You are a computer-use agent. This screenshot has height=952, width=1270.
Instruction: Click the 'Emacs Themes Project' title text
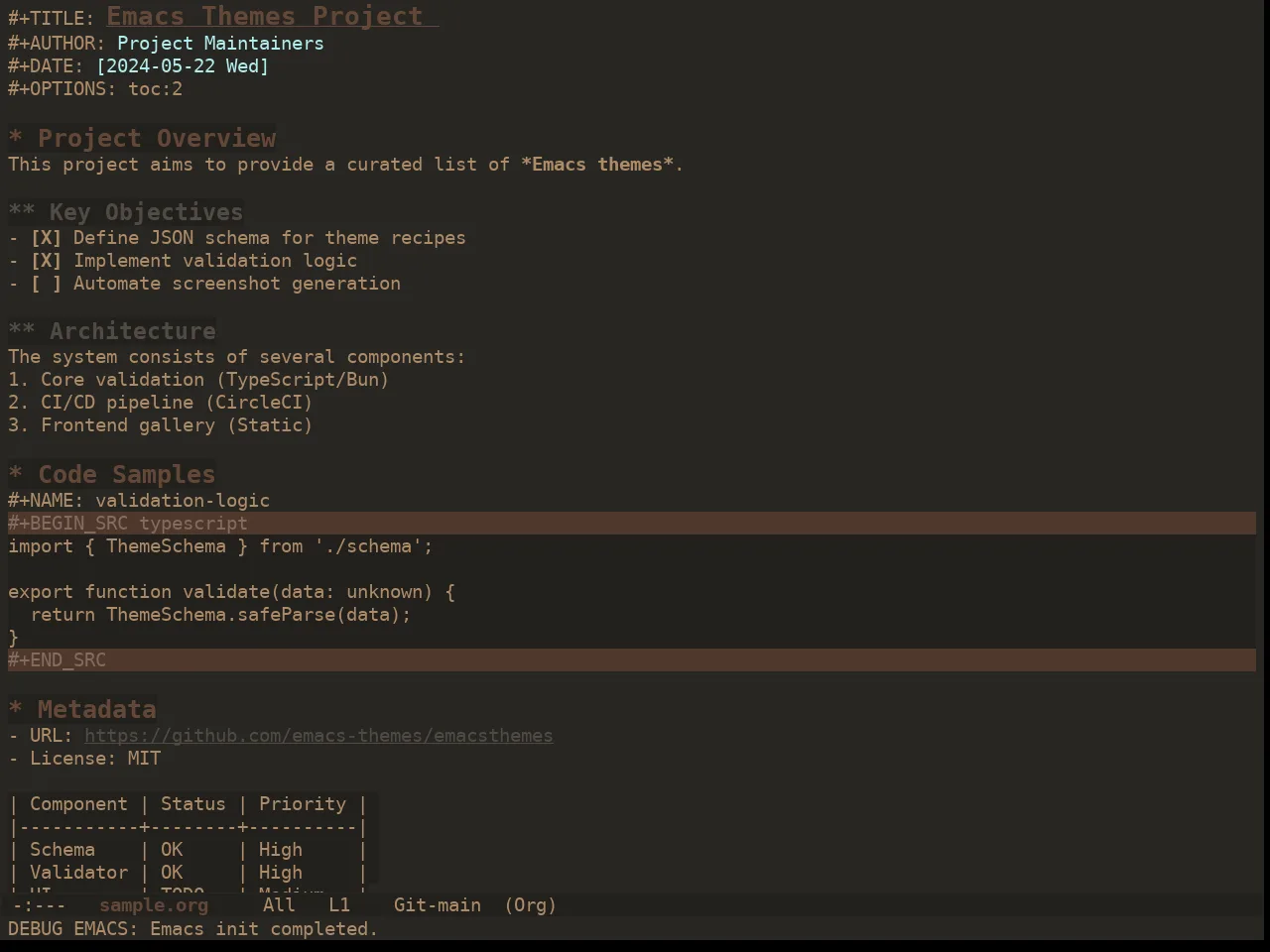click(x=265, y=17)
